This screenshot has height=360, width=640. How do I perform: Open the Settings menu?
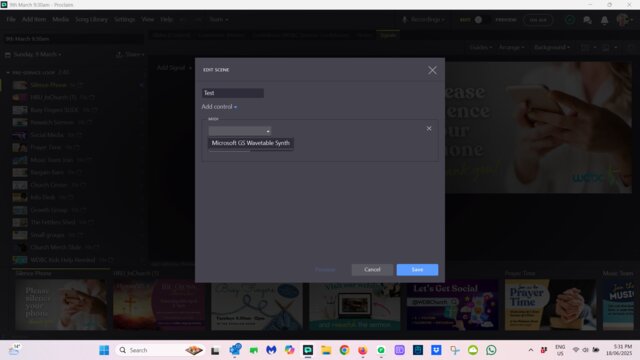coord(124,20)
